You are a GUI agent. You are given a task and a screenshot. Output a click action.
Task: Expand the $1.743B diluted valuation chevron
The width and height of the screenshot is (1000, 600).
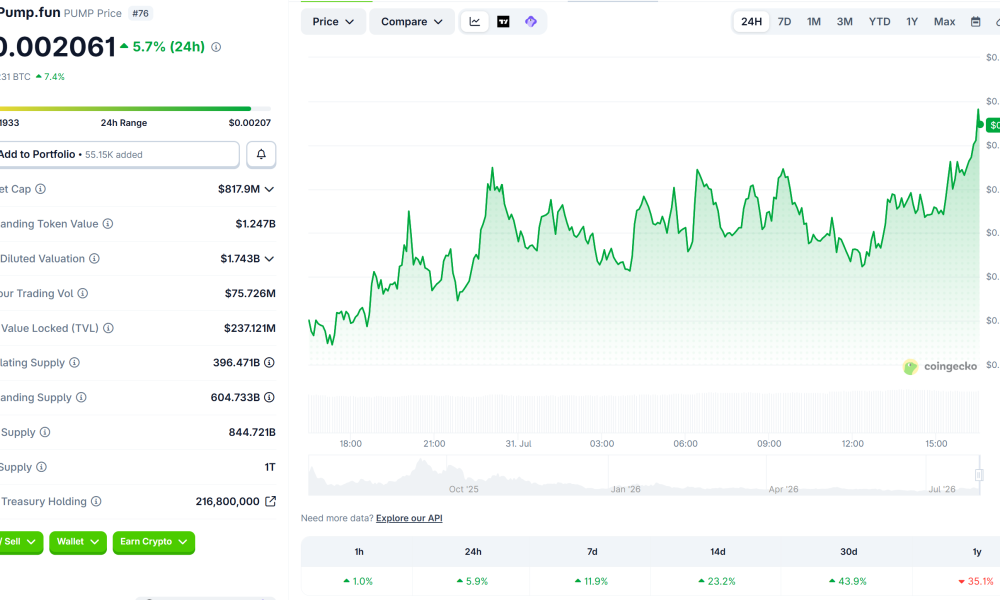pos(269,259)
